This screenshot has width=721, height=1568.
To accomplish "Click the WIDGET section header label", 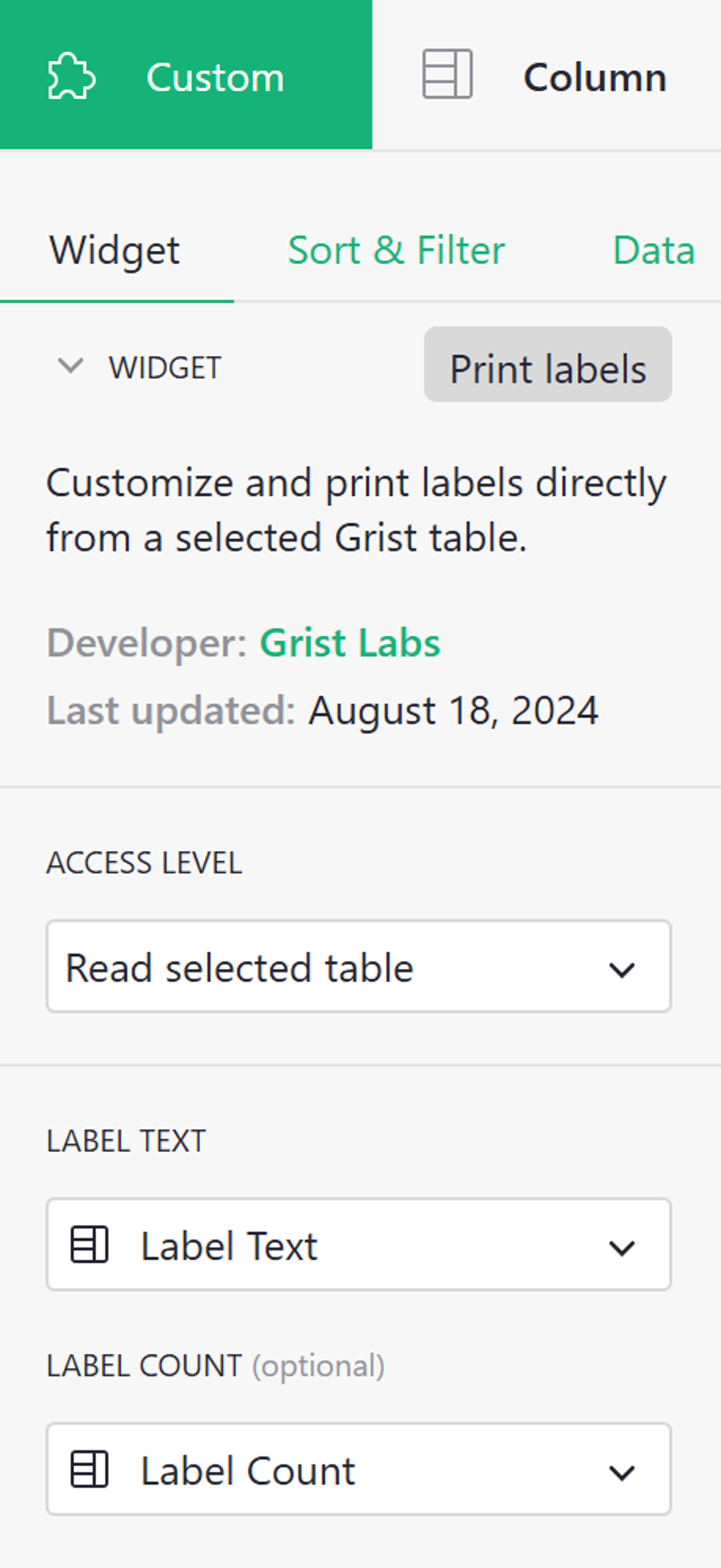I will click(165, 368).
